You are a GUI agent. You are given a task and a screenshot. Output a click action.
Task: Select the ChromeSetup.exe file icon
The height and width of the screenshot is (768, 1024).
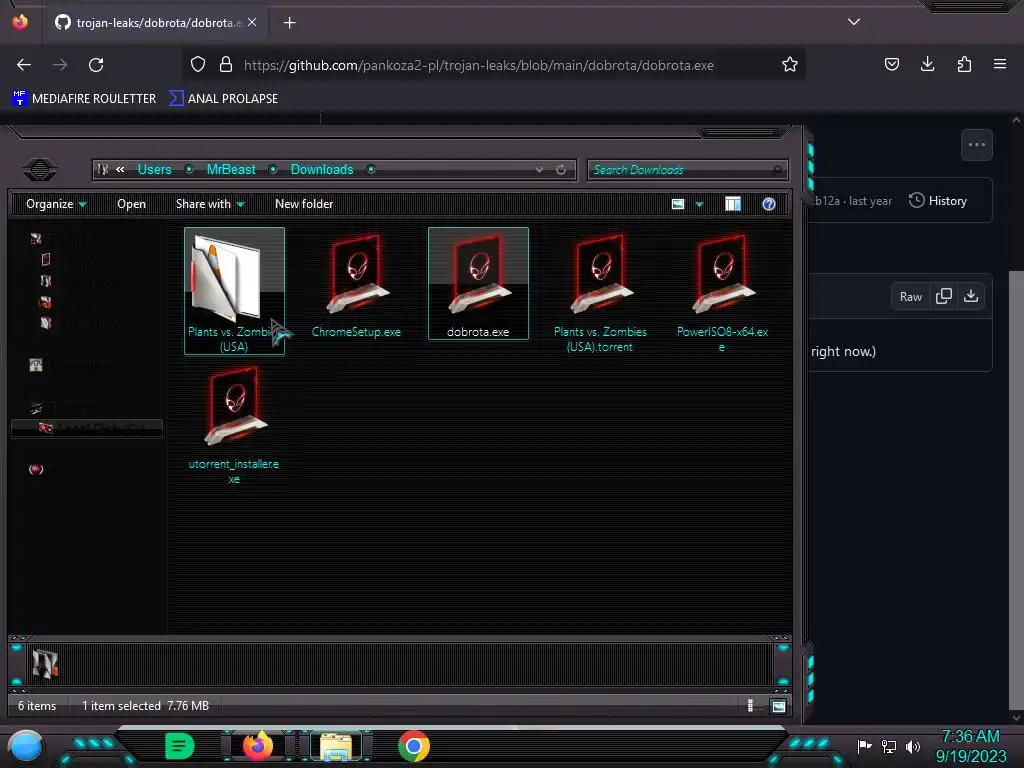[x=357, y=274]
